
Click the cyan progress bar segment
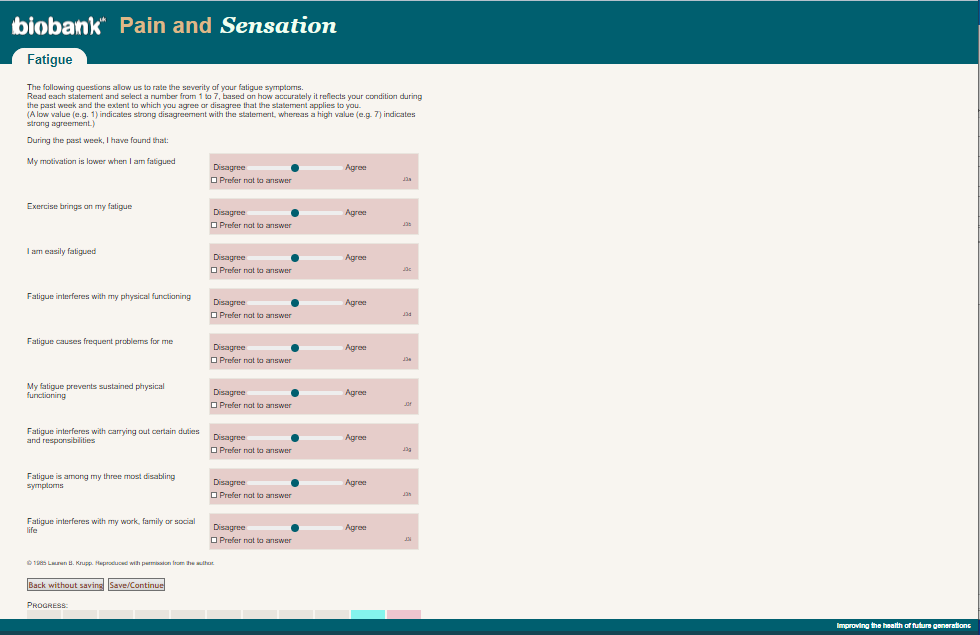pos(368,614)
